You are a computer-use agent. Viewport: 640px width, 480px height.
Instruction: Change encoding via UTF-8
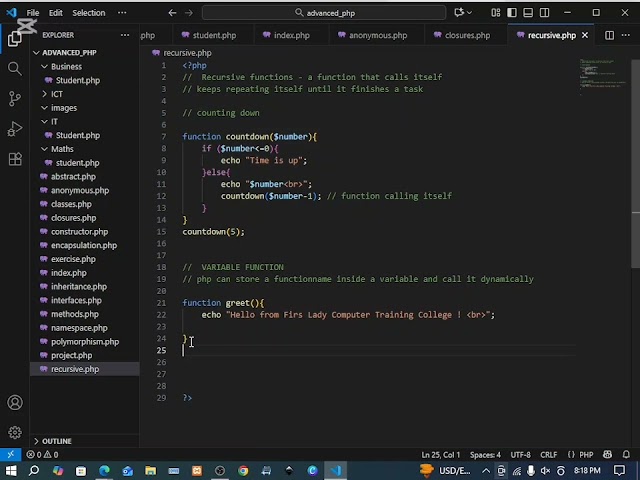click(x=520, y=454)
